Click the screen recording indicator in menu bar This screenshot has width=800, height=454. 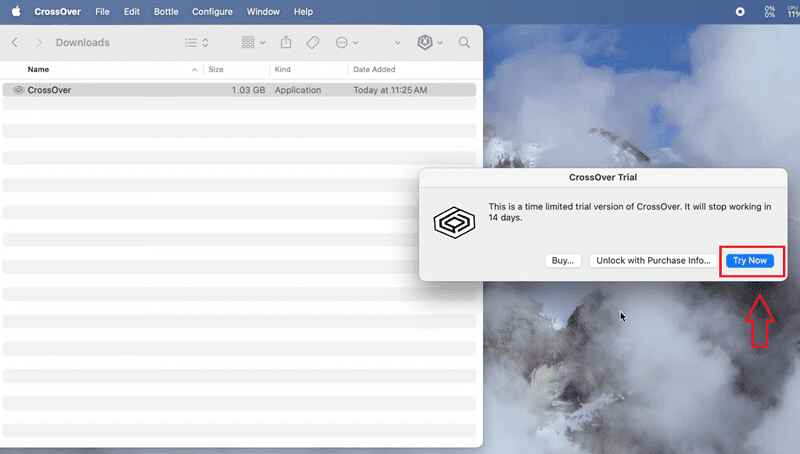(740, 12)
